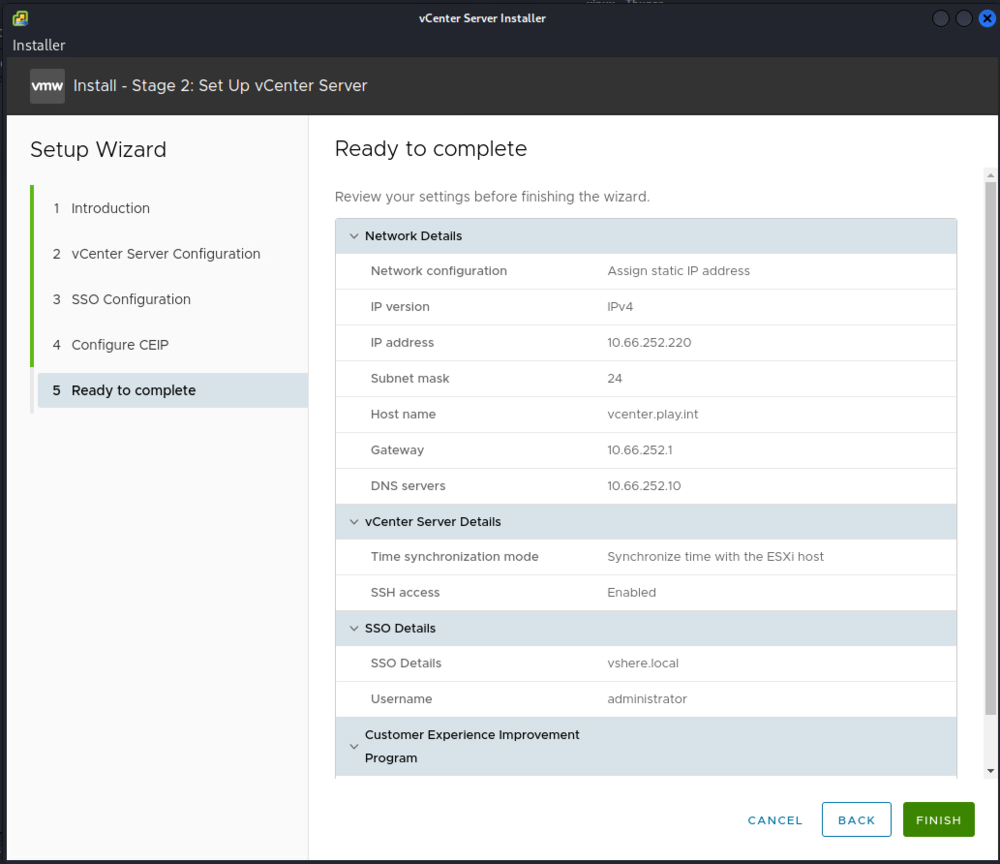Collapse Customer Experience Improvement Program section
Image resolution: width=1000 pixels, height=864 pixels.
(353, 747)
